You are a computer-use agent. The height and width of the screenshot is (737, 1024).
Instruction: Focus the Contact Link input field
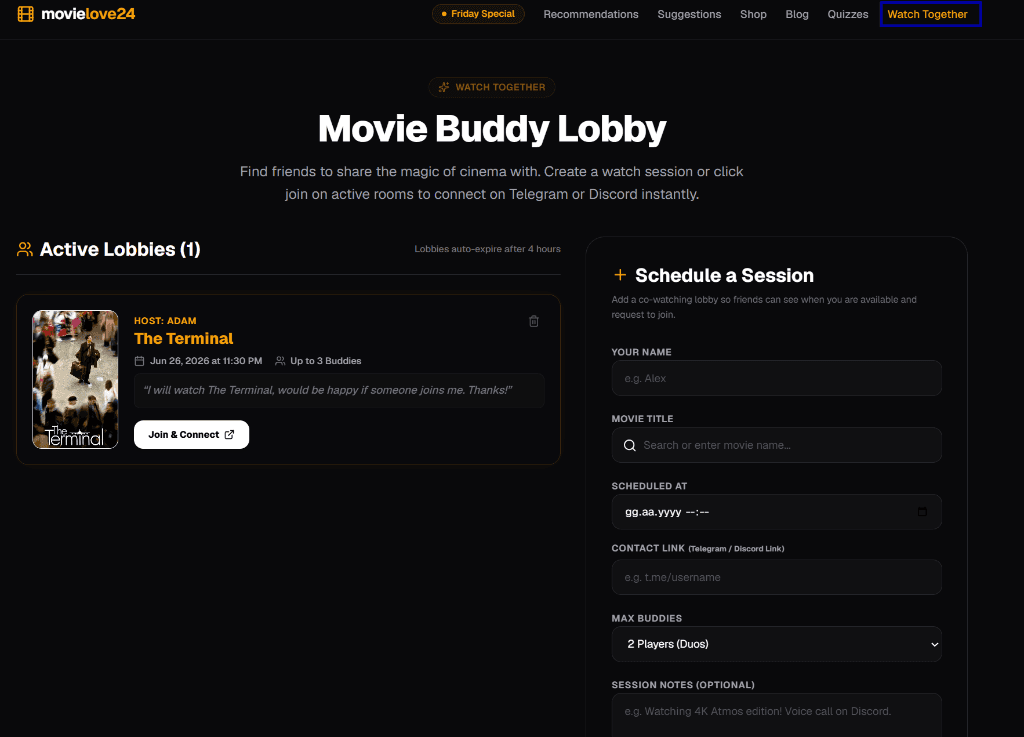pos(776,577)
